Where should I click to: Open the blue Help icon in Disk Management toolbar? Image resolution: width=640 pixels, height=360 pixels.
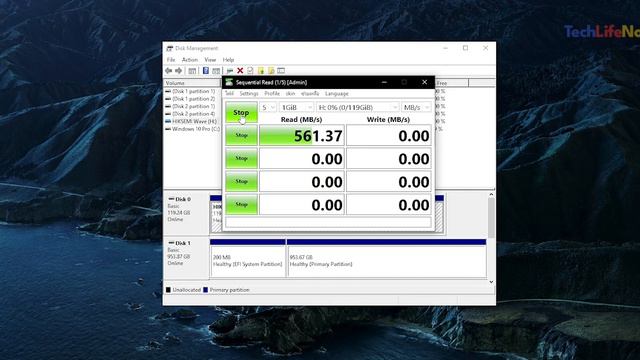click(x=206, y=71)
